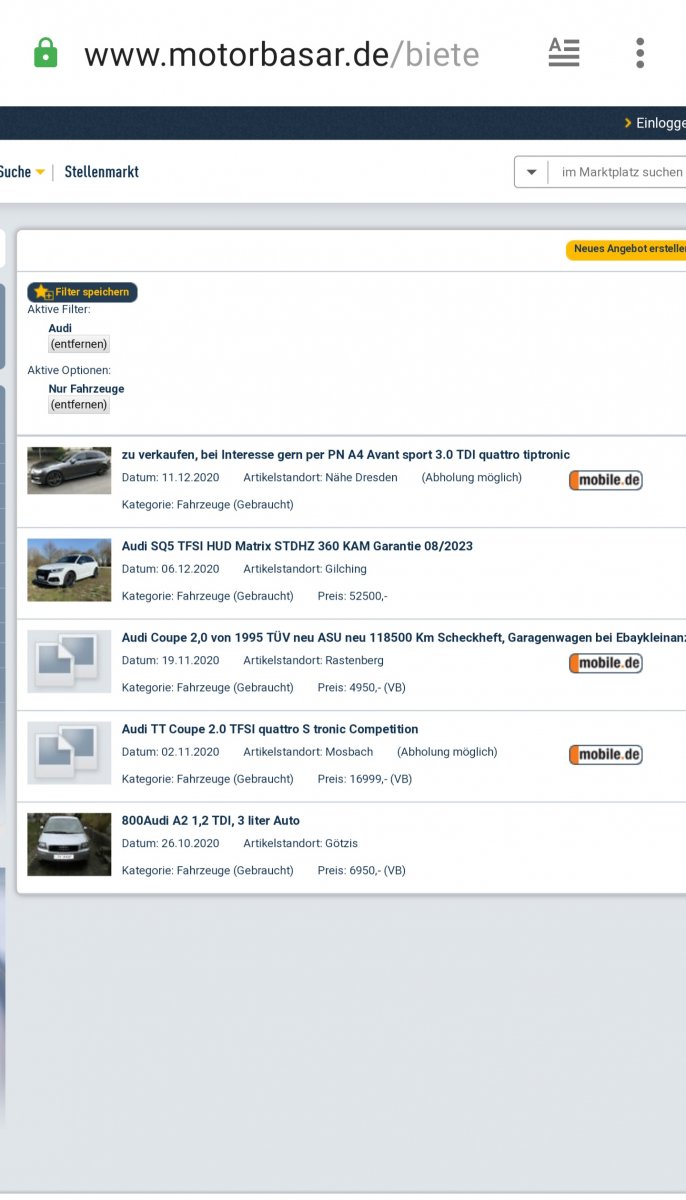The width and height of the screenshot is (686, 1200).
Task: Click 'Artikelstandort: Mosbach' text
Action: [308, 752]
